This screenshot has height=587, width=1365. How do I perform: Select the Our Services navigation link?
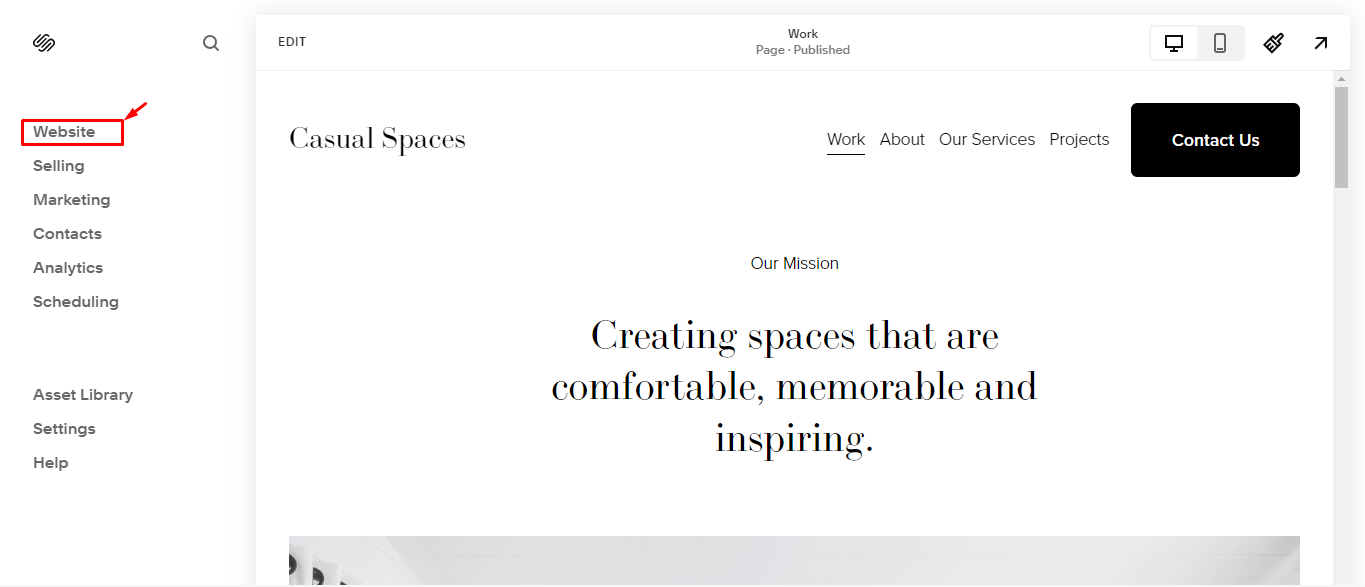tap(987, 139)
